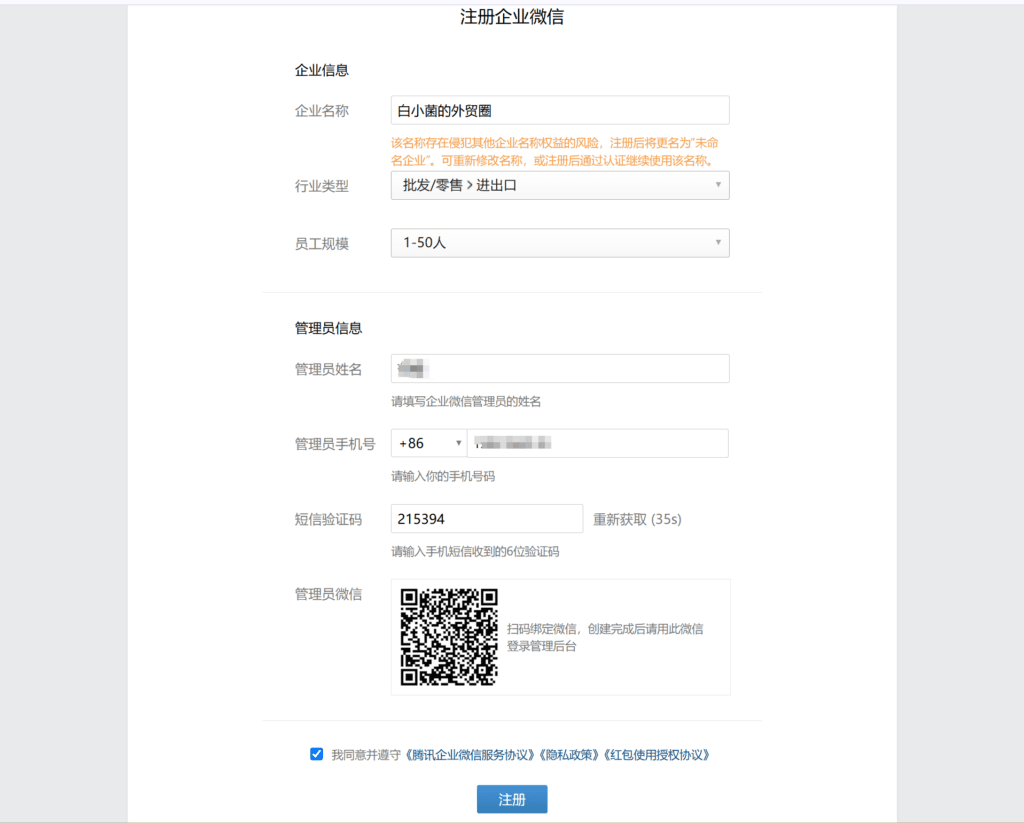Click 重新获取 to resend the SMS code
The image size is (1024, 823).
pyautogui.click(x=637, y=519)
